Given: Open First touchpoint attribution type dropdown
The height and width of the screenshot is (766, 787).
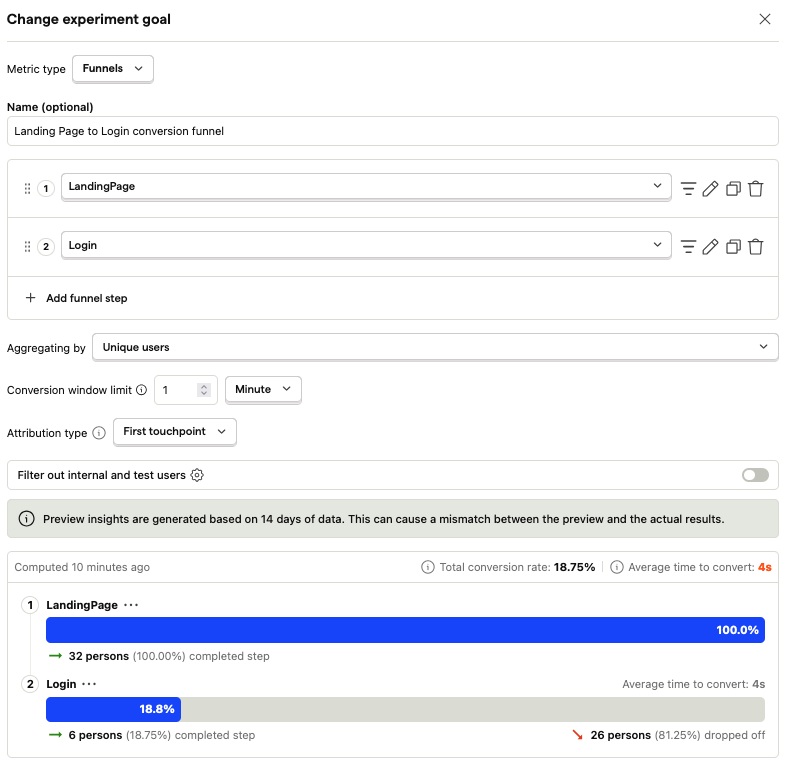Looking at the screenshot, I should click(175, 431).
